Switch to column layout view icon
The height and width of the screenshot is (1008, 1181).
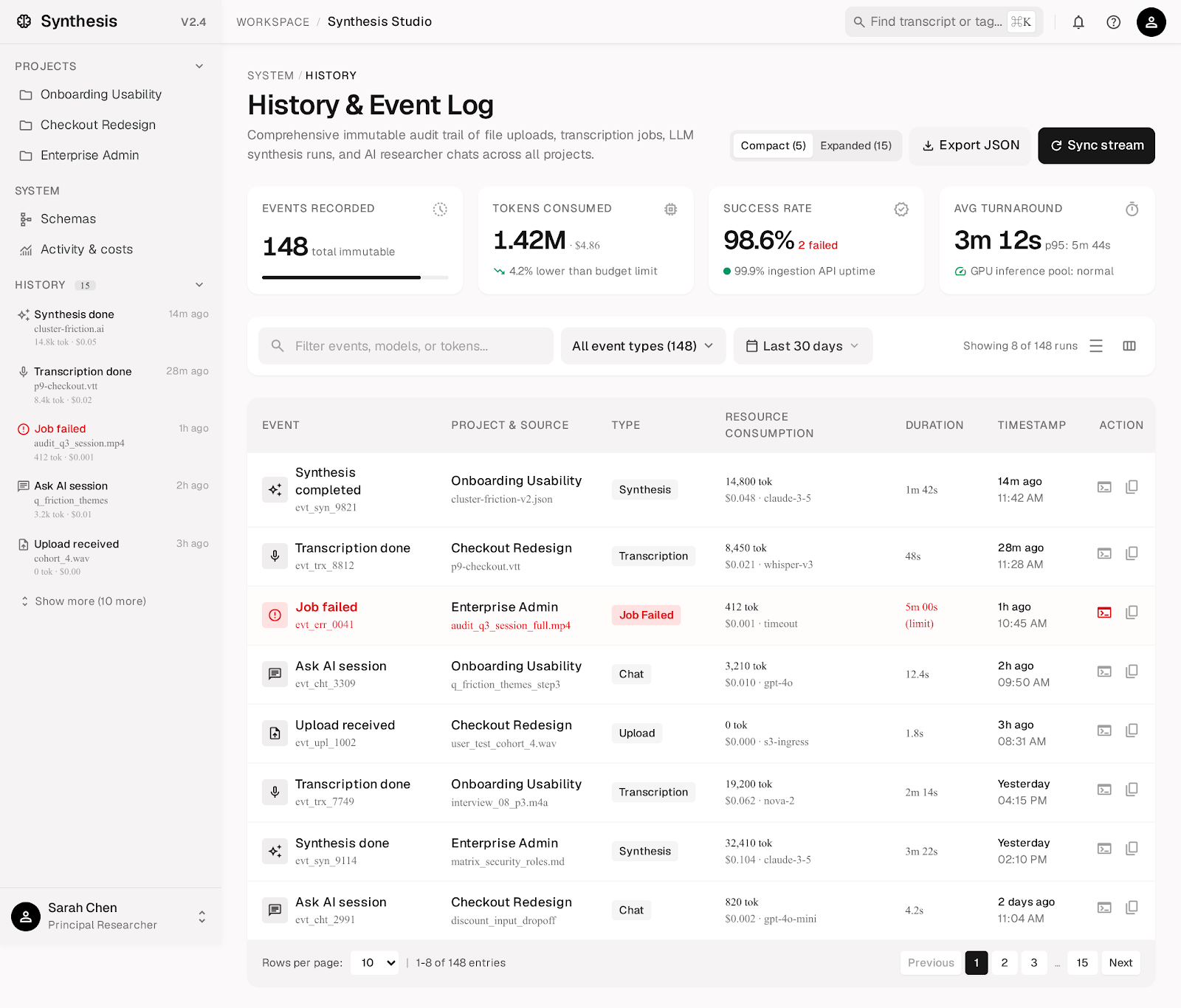click(x=1129, y=346)
